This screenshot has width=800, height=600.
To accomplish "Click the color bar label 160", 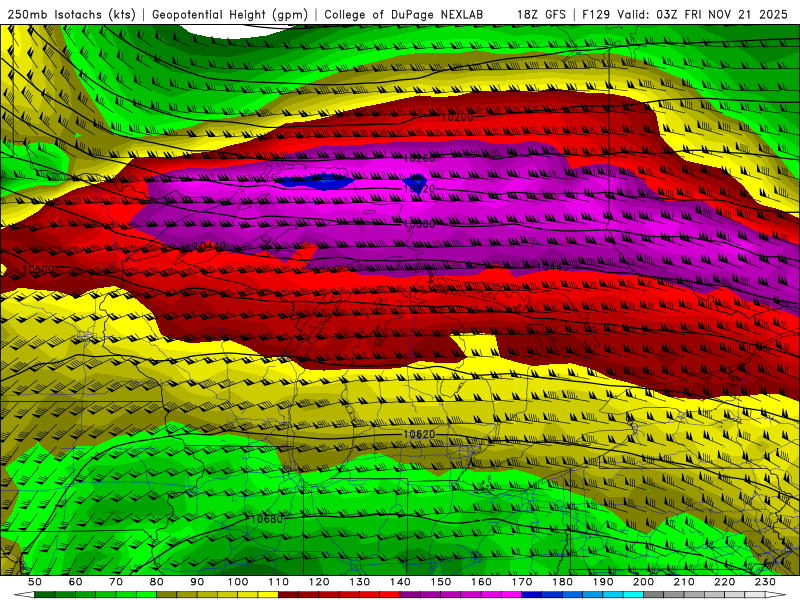I will (x=481, y=582).
